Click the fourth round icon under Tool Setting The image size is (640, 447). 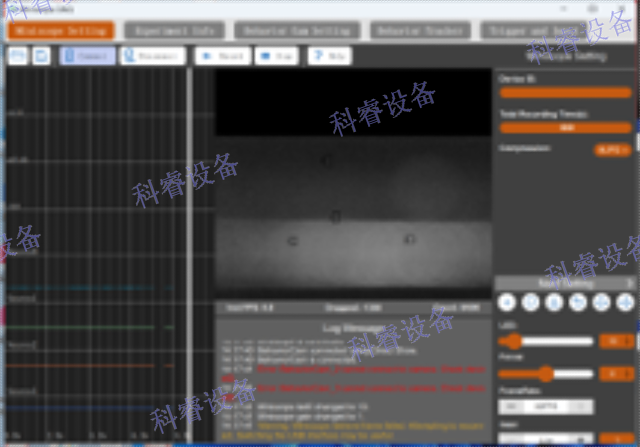tap(579, 303)
